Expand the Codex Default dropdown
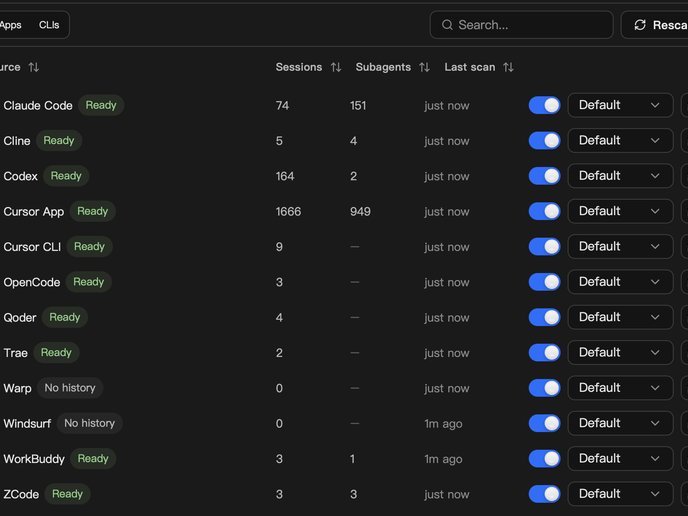The height and width of the screenshot is (516, 688). coord(620,176)
